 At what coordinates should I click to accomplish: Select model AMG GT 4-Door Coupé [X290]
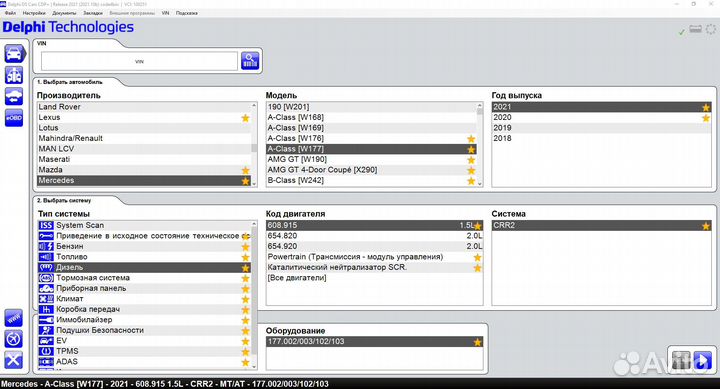coord(371,170)
